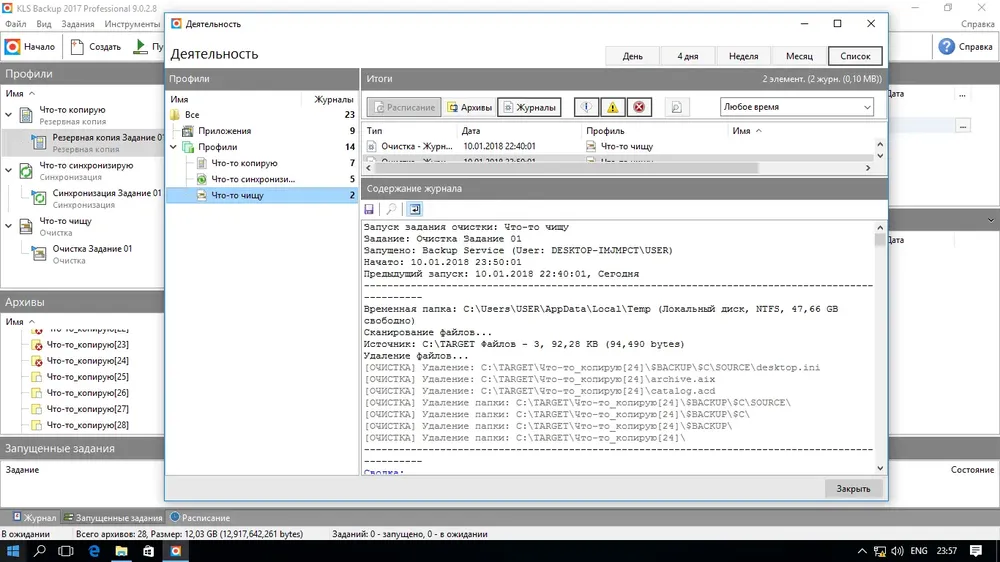Collapse the Что-то синхронизирую profile in sidebar

tap(8, 170)
